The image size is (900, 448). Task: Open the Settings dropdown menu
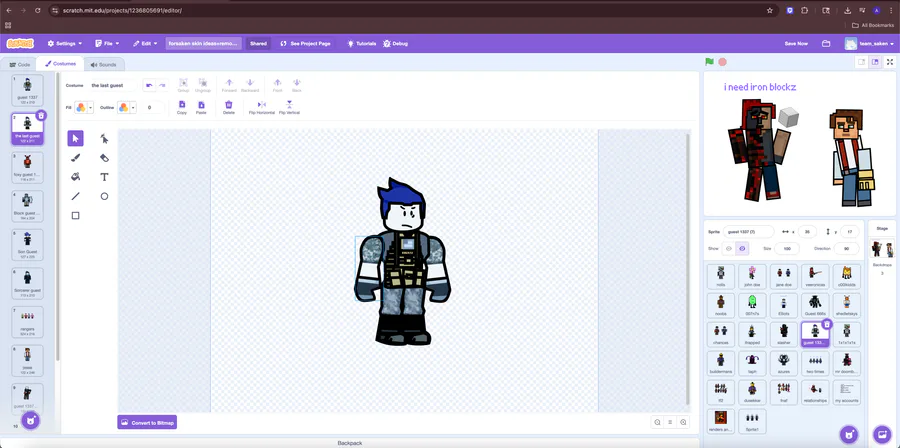pyautogui.click(x=64, y=44)
